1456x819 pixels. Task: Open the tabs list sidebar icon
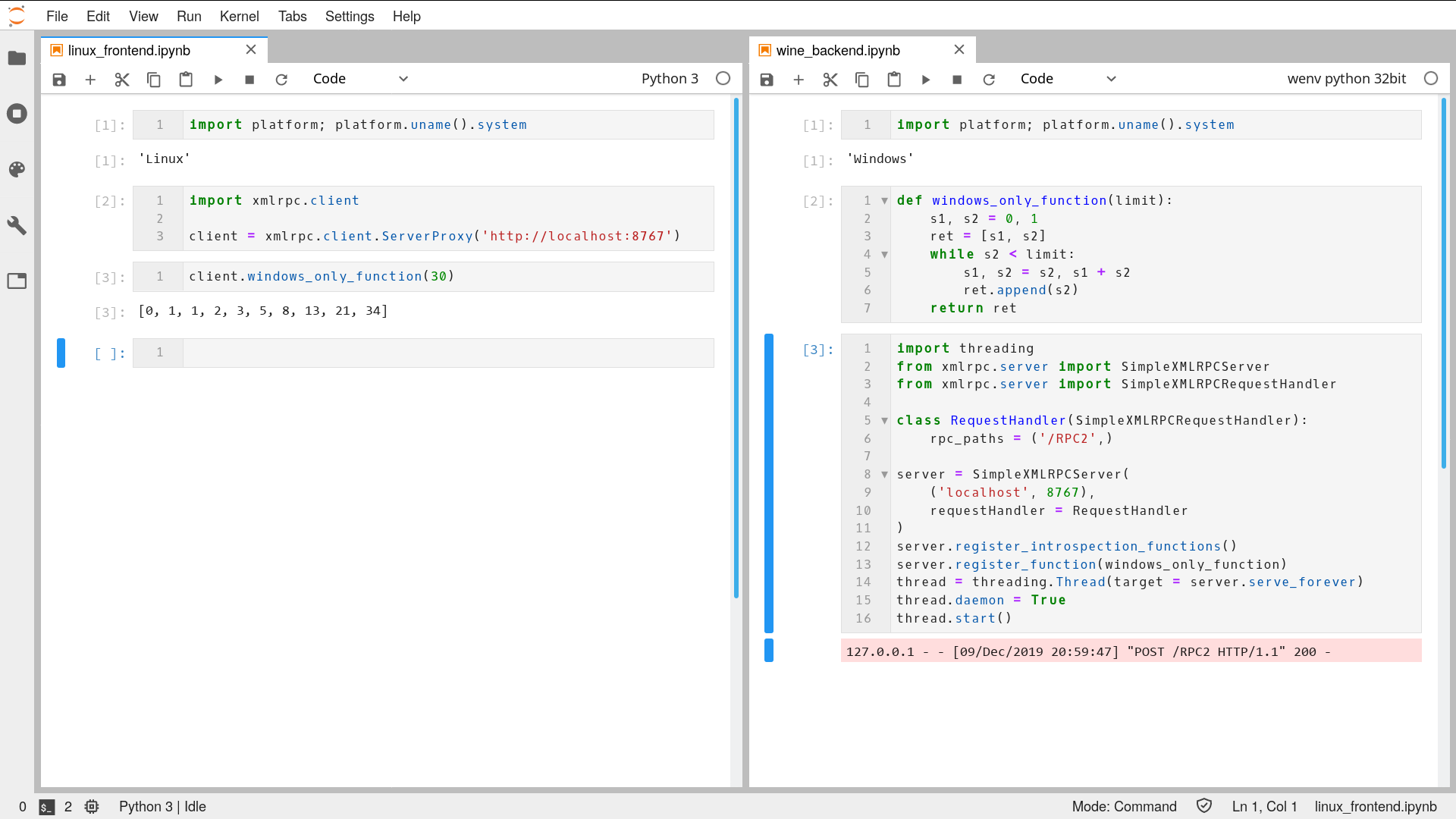pos(17,281)
